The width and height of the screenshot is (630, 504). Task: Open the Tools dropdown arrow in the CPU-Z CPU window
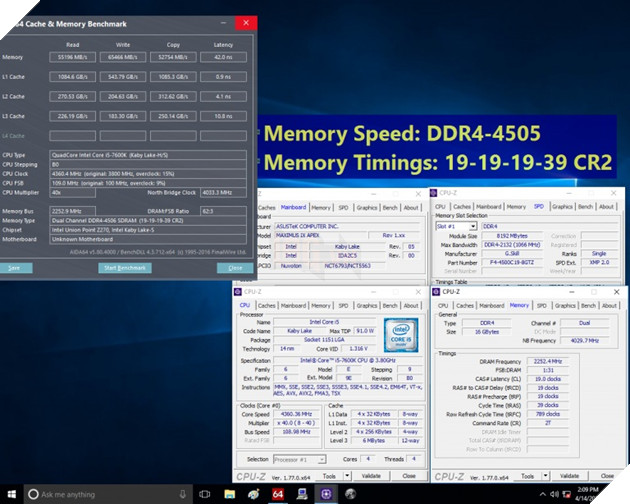click(348, 476)
